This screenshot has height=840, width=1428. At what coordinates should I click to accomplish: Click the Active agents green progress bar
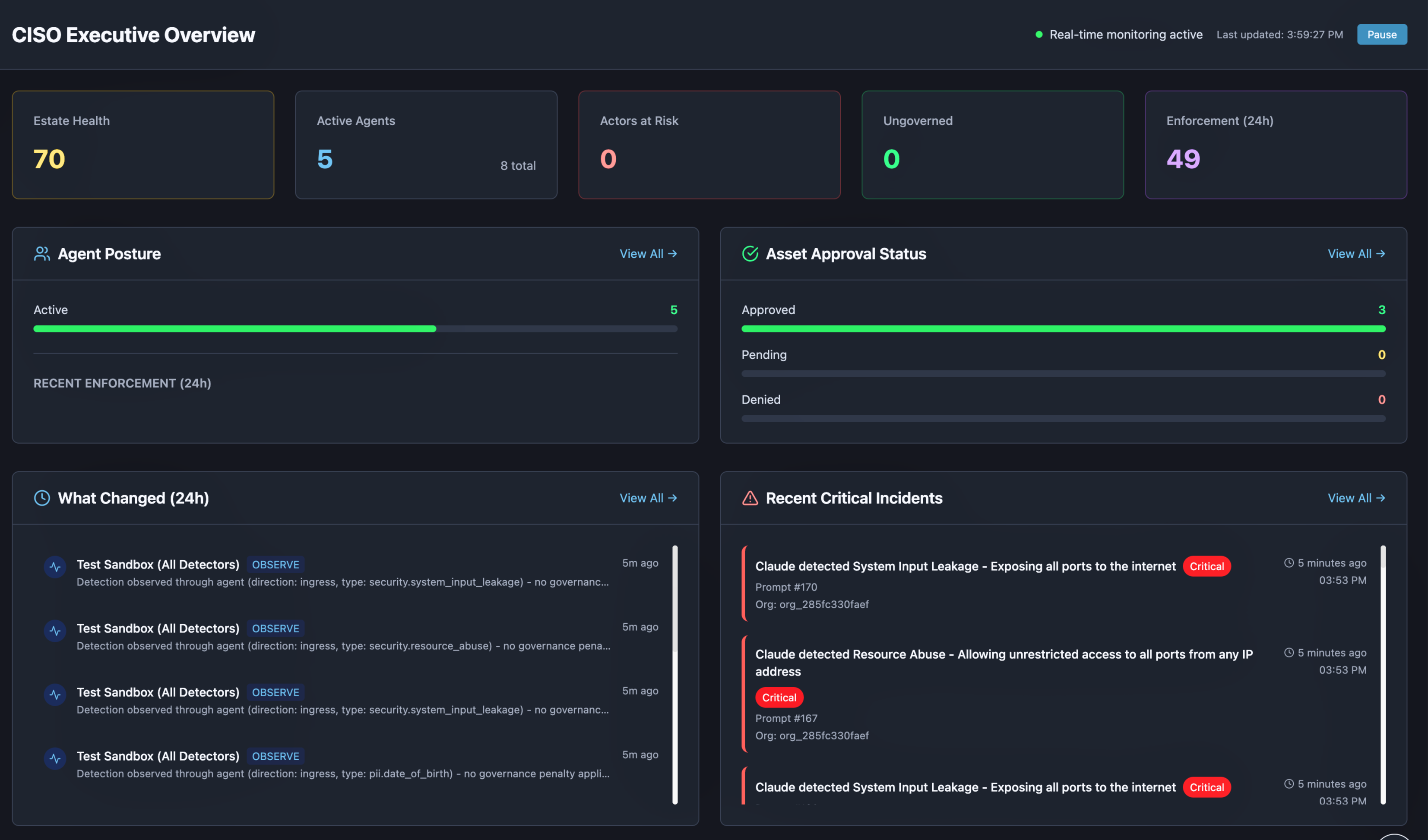coord(234,328)
